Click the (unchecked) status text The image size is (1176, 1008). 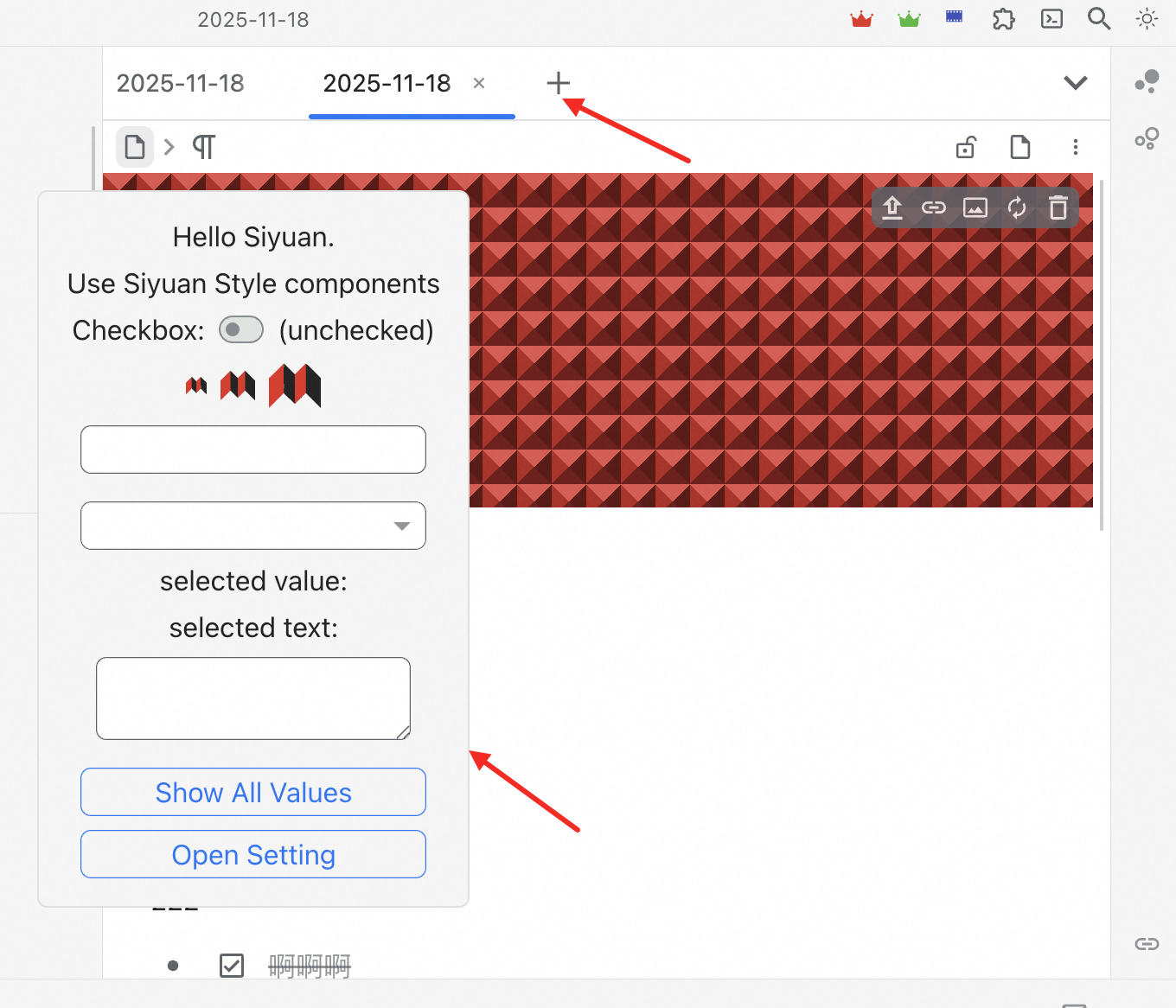pos(356,330)
